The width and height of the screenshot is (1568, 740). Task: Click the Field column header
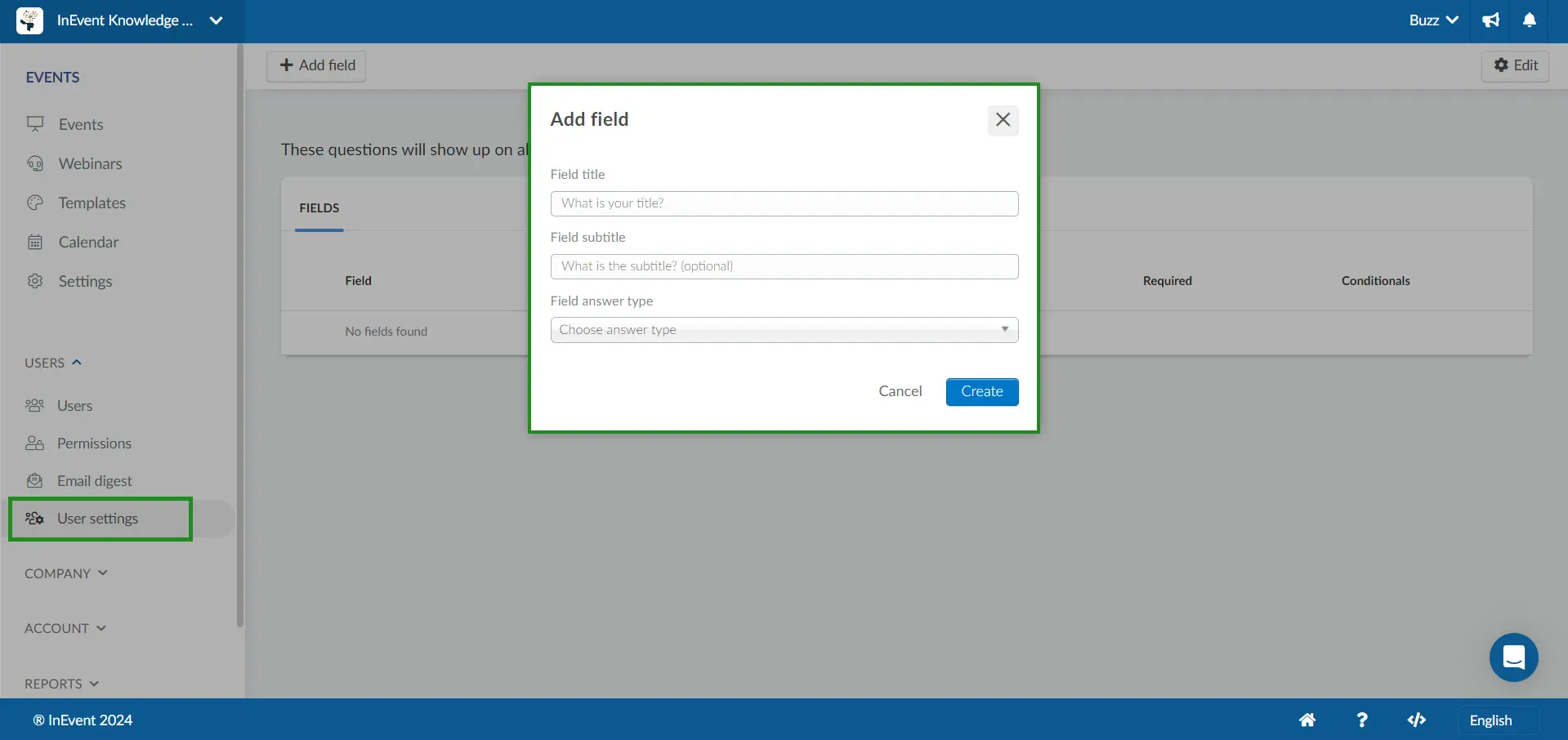tap(358, 281)
